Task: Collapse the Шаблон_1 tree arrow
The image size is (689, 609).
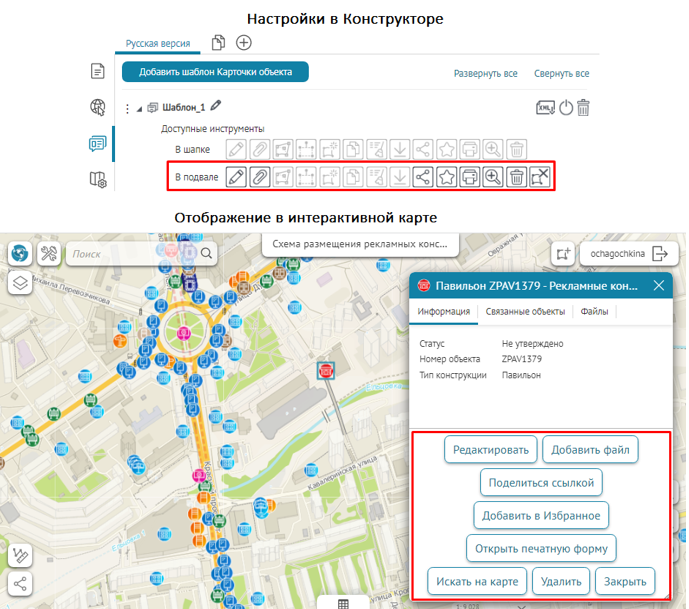Action: 139,108
